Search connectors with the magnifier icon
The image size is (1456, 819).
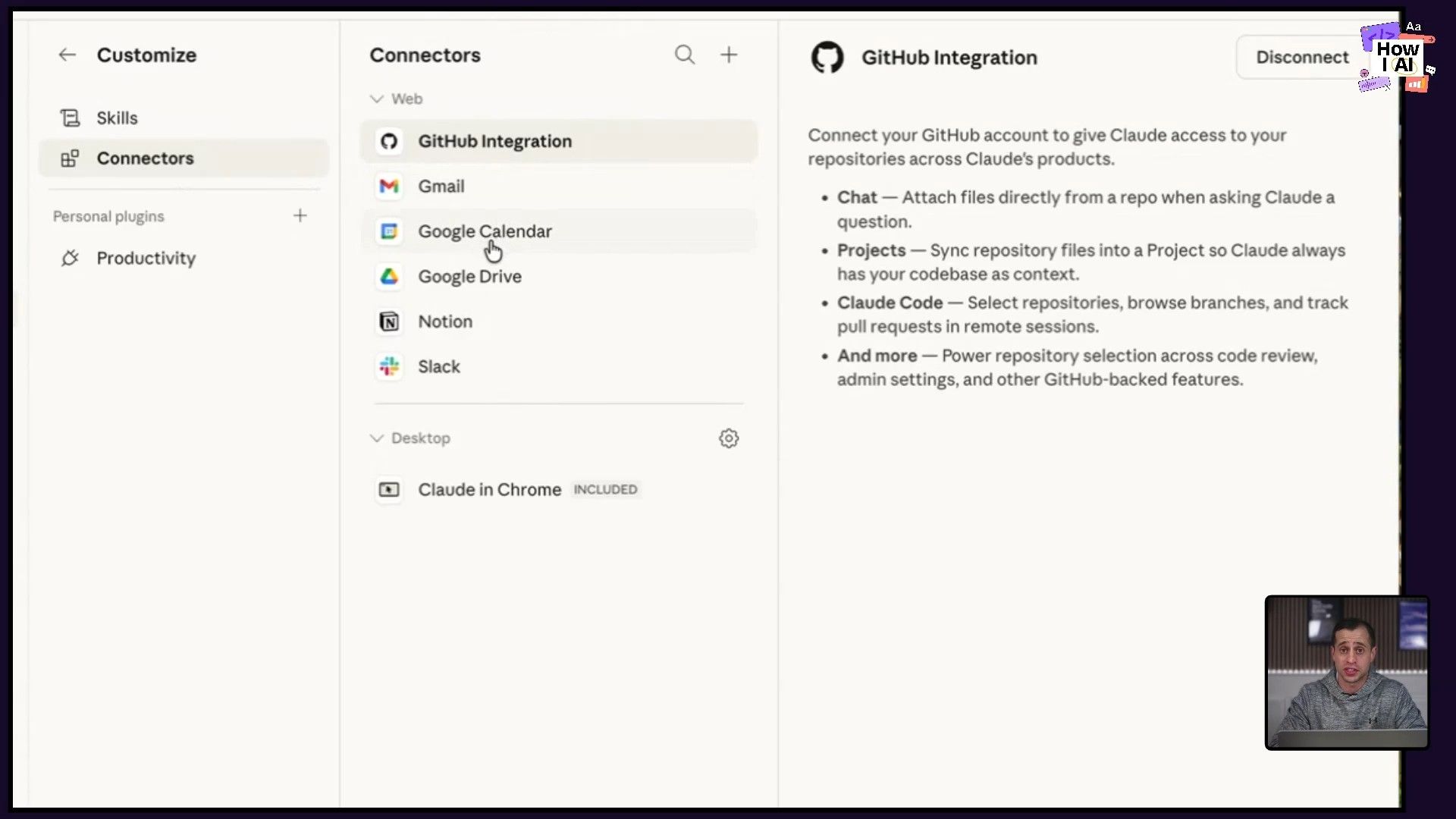click(685, 55)
